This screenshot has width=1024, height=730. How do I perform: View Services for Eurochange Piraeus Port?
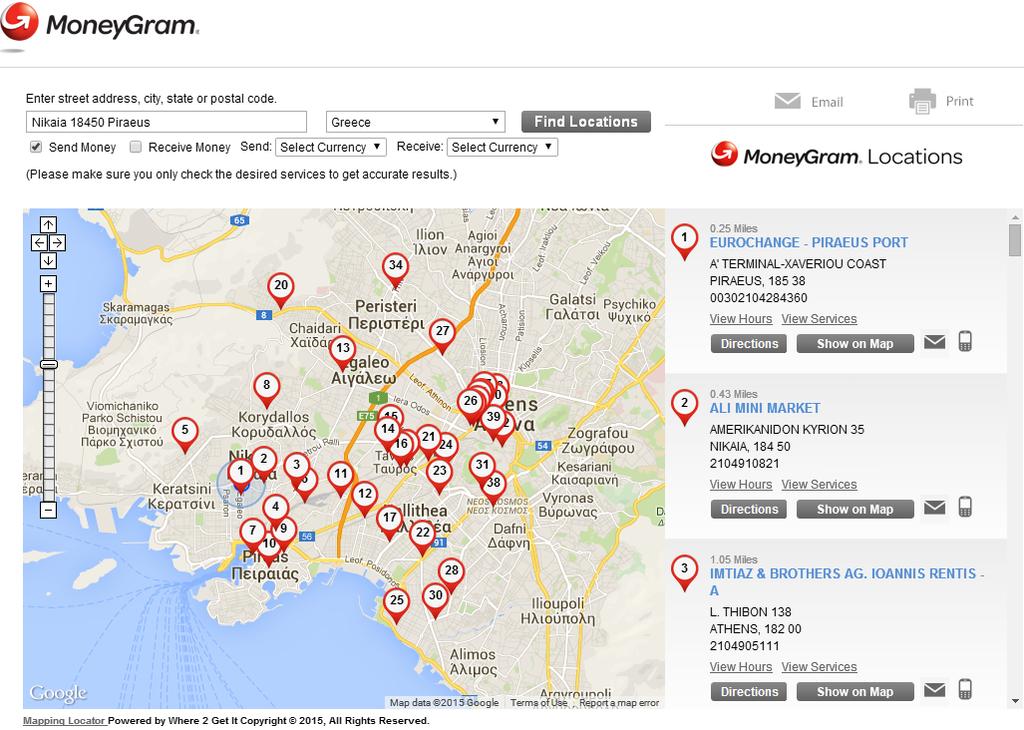click(819, 319)
